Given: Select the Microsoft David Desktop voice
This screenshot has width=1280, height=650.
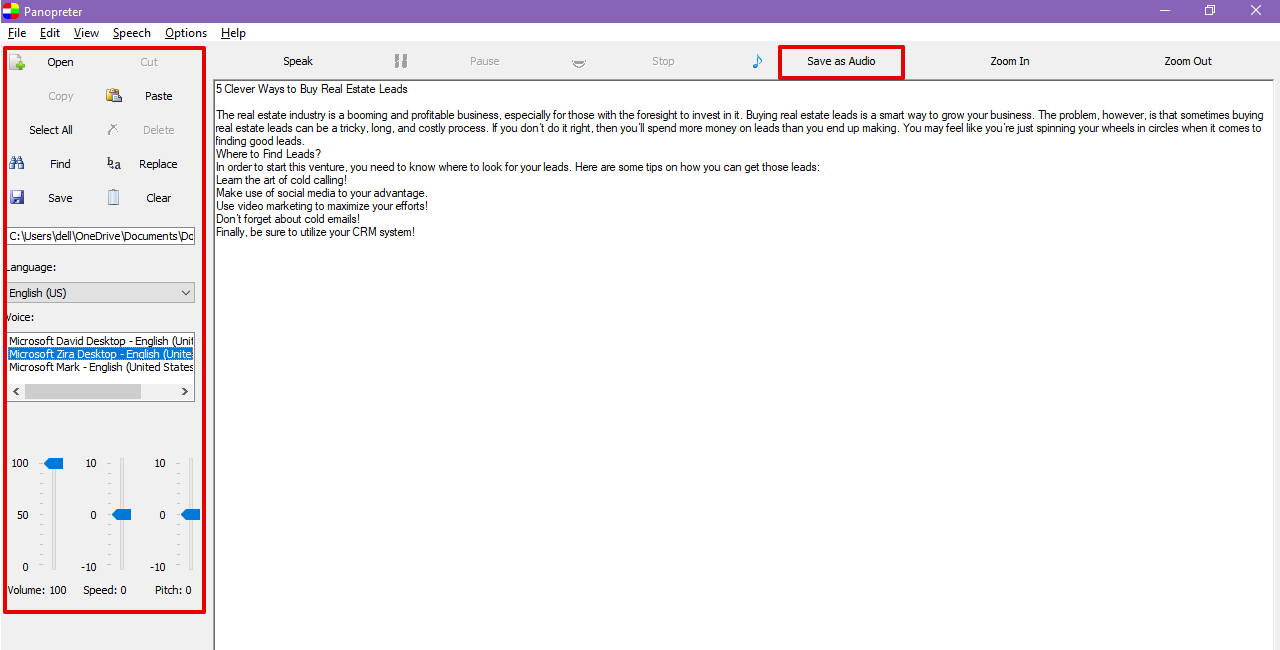Looking at the screenshot, I should (101, 341).
